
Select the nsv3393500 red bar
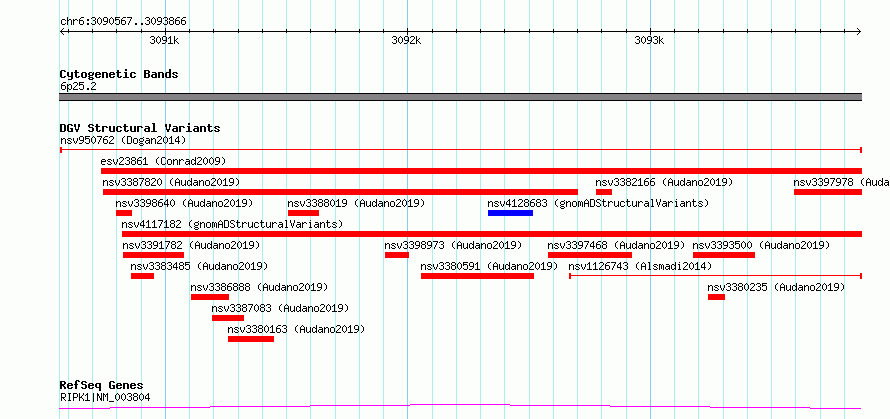[x=724, y=255]
